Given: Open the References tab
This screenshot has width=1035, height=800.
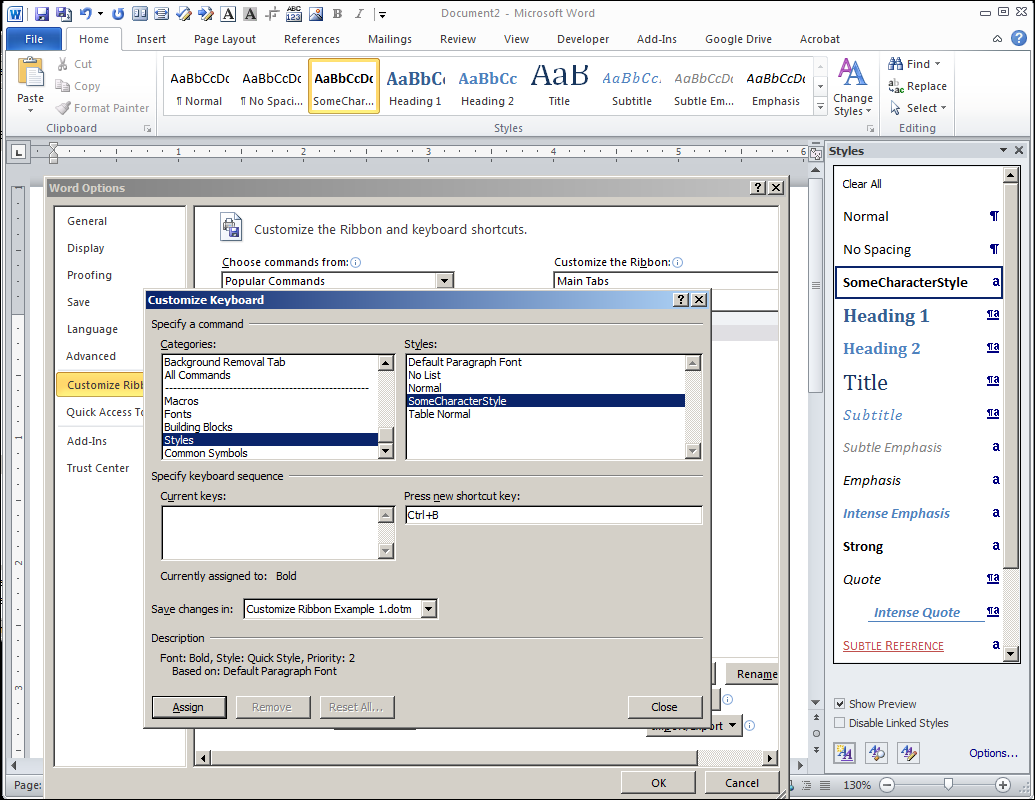Looking at the screenshot, I should tap(312, 39).
